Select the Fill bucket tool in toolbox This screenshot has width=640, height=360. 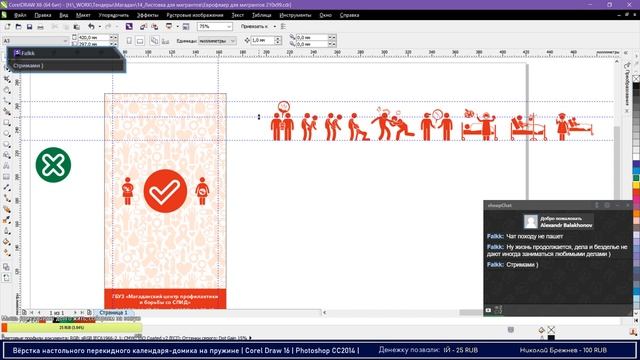click(x=7, y=242)
